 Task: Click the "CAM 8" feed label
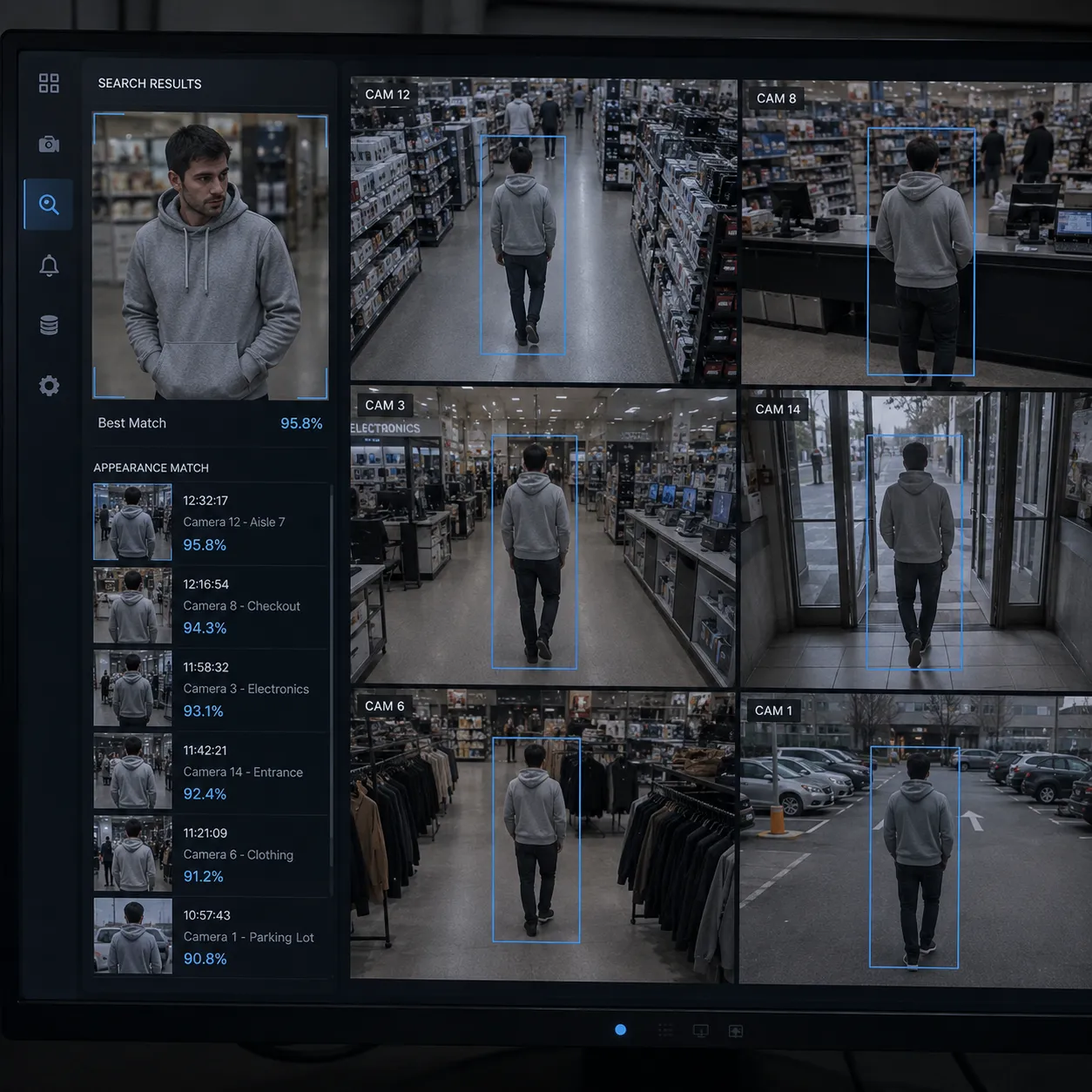click(776, 98)
